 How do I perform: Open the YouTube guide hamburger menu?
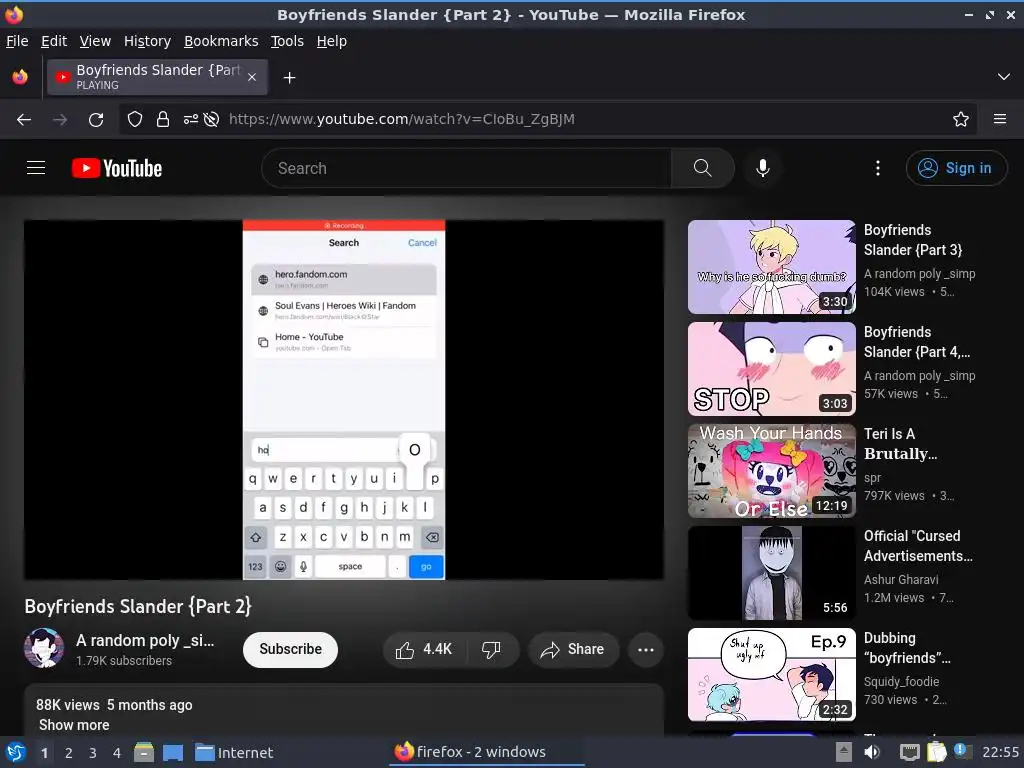(x=36, y=168)
